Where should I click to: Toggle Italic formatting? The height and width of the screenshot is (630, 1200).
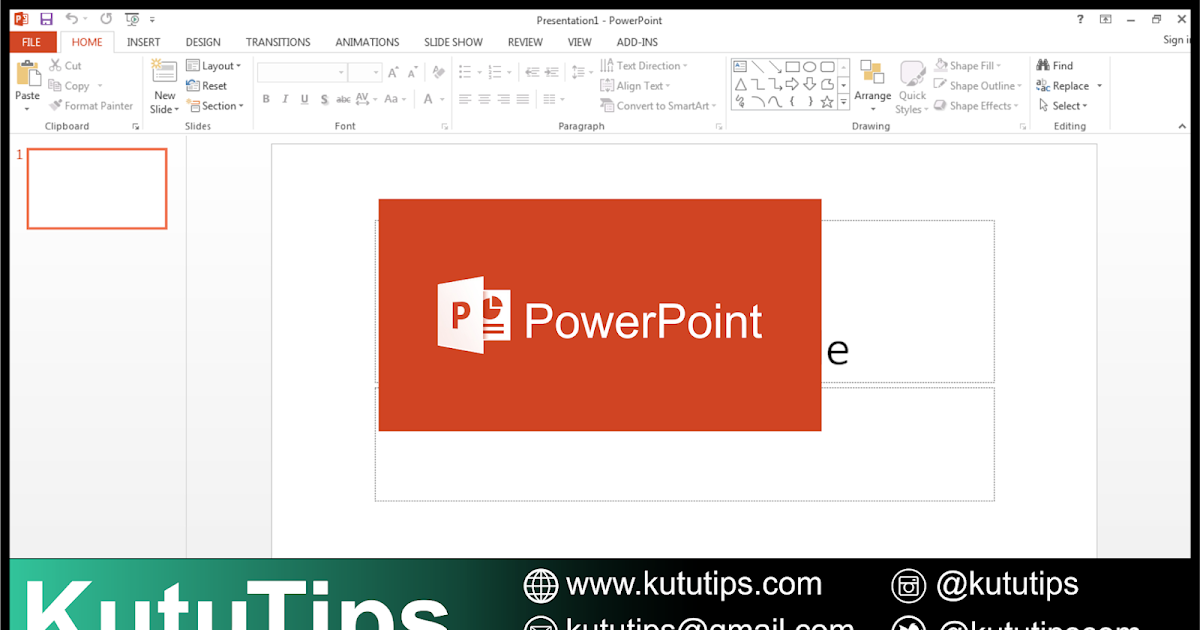tap(285, 99)
